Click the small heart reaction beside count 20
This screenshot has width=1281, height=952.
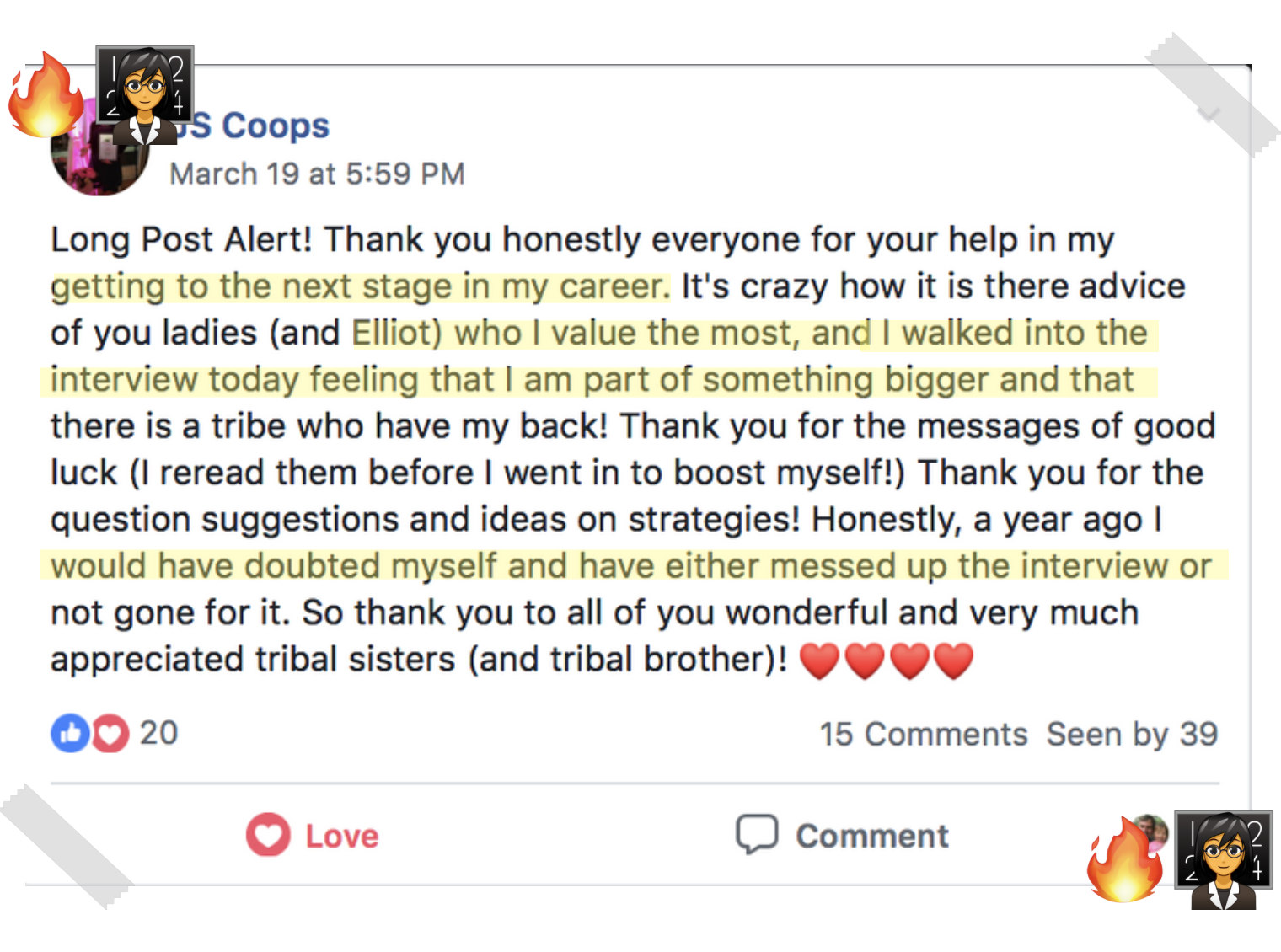tap(110, 734)
